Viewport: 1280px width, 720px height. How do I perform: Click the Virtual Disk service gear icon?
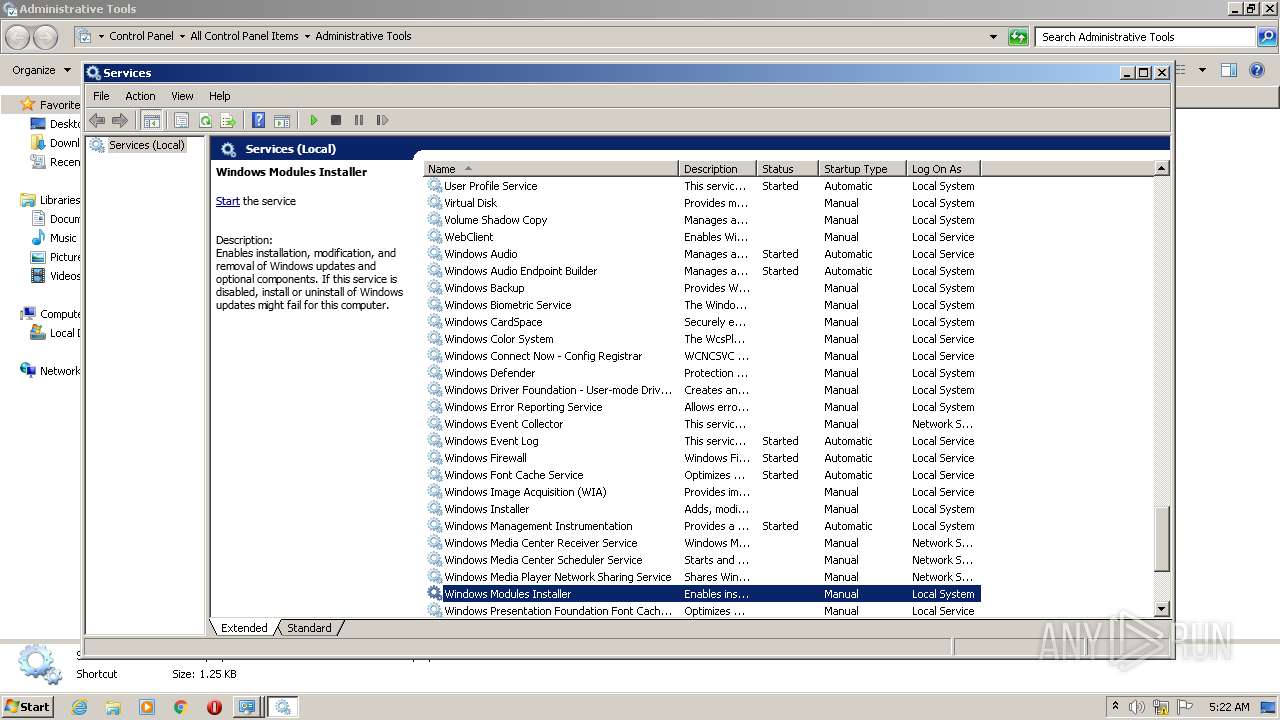434,203
